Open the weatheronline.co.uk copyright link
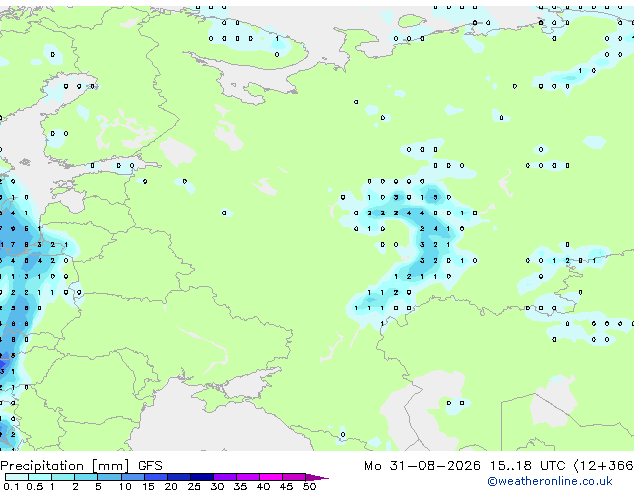This screenshot has width=634, height=490. coord(550,481)
